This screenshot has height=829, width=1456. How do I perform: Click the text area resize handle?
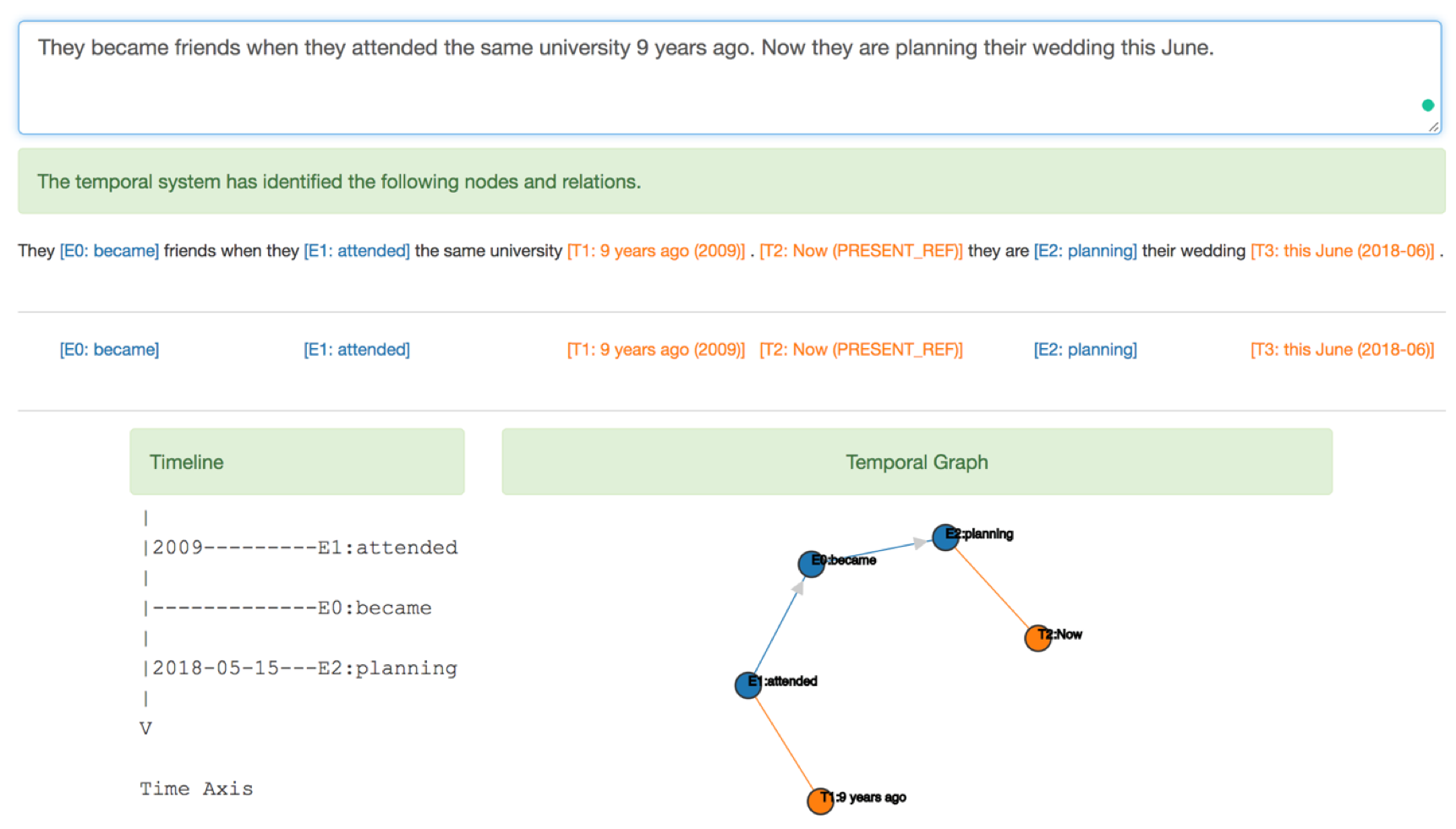pyautogui.click(x=1433, y=127)
